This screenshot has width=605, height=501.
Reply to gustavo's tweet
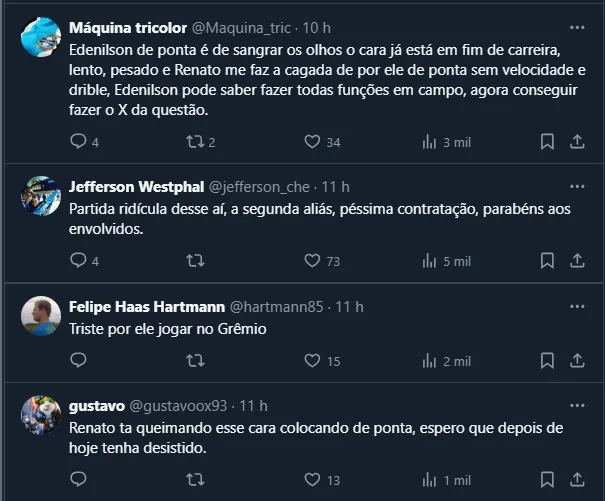(79, 479)
